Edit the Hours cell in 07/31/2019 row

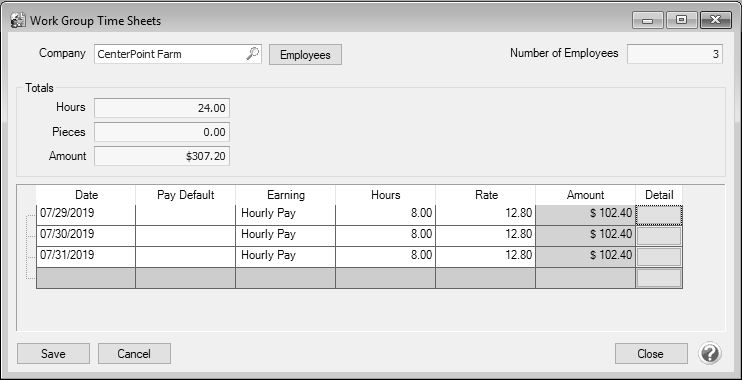pos(385,256)
